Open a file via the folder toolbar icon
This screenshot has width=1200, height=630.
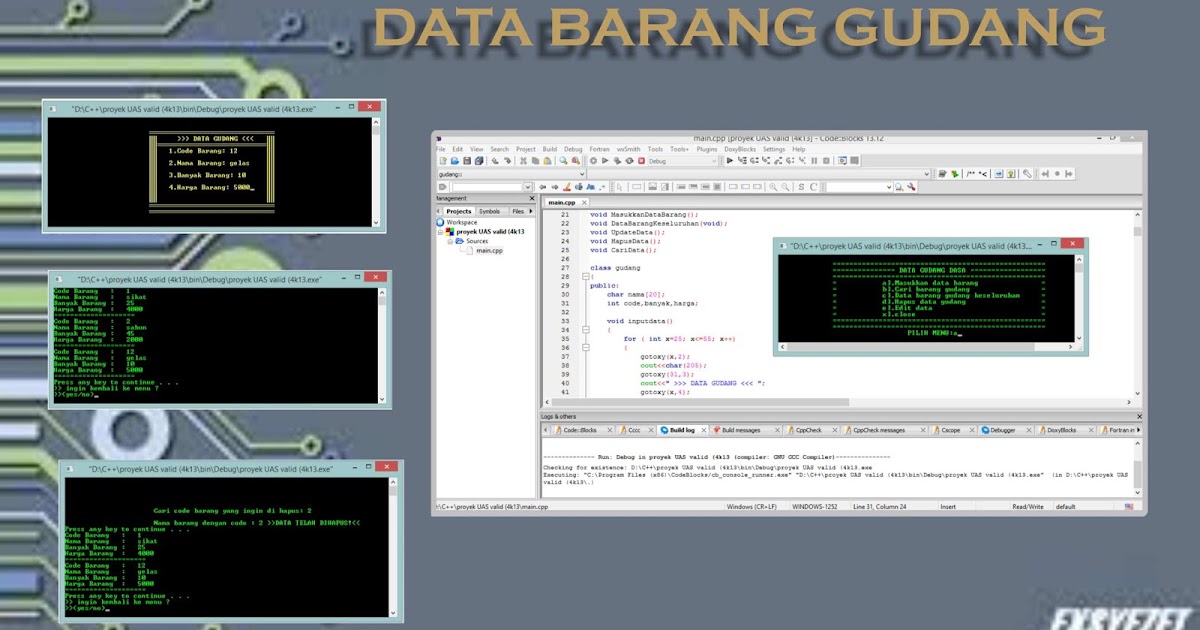pyautogui.click(x=455, y=161)
